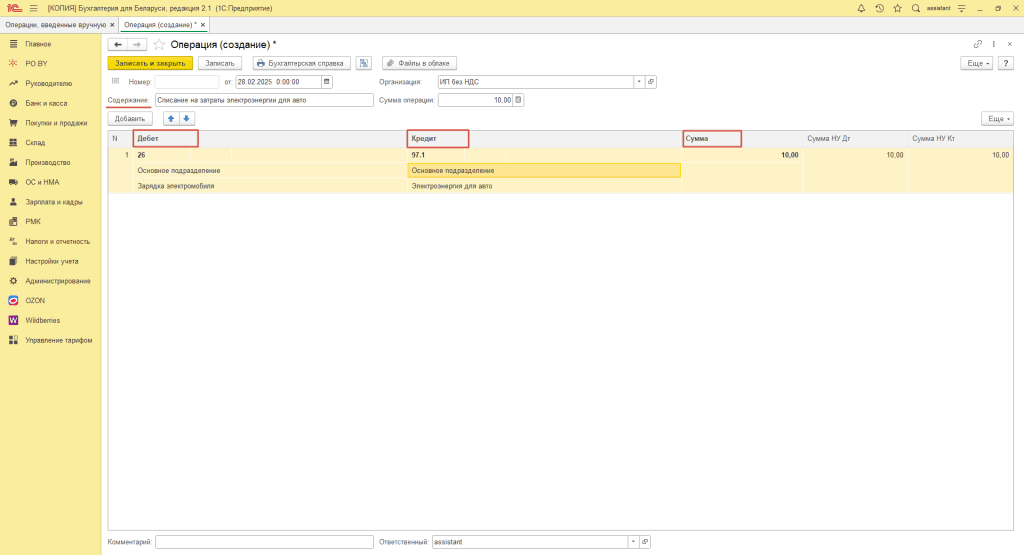
Task: Click Записать и закрыть button
Action: (x=150, y=62)
